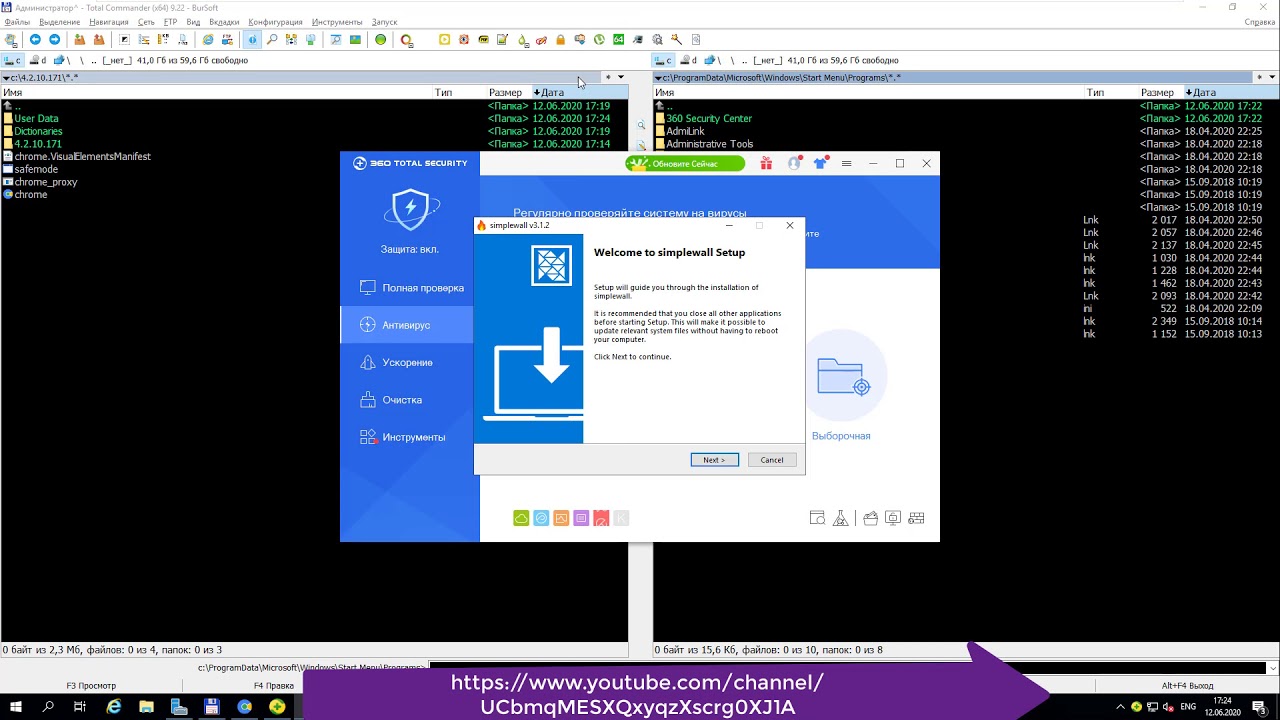Open the Навигация menu
This screenshot has width=1280, height=720.
tap(109, 22)
